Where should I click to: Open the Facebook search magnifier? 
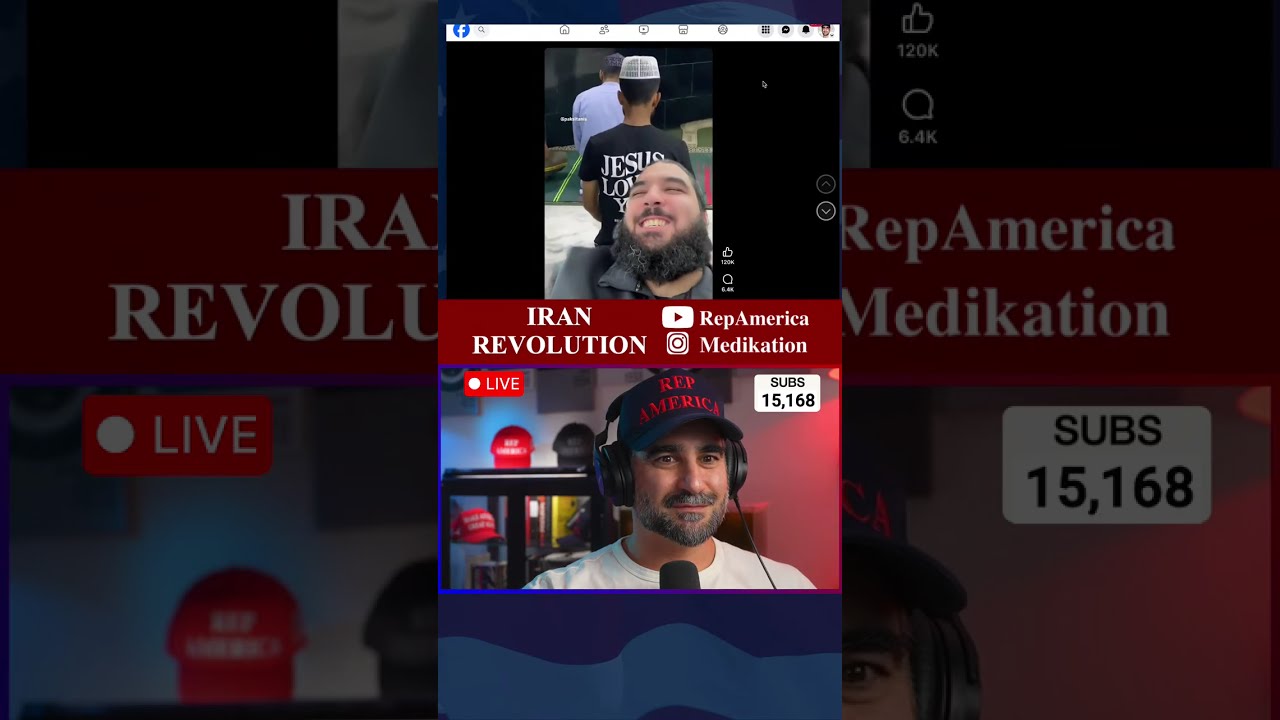coord(481,30)
